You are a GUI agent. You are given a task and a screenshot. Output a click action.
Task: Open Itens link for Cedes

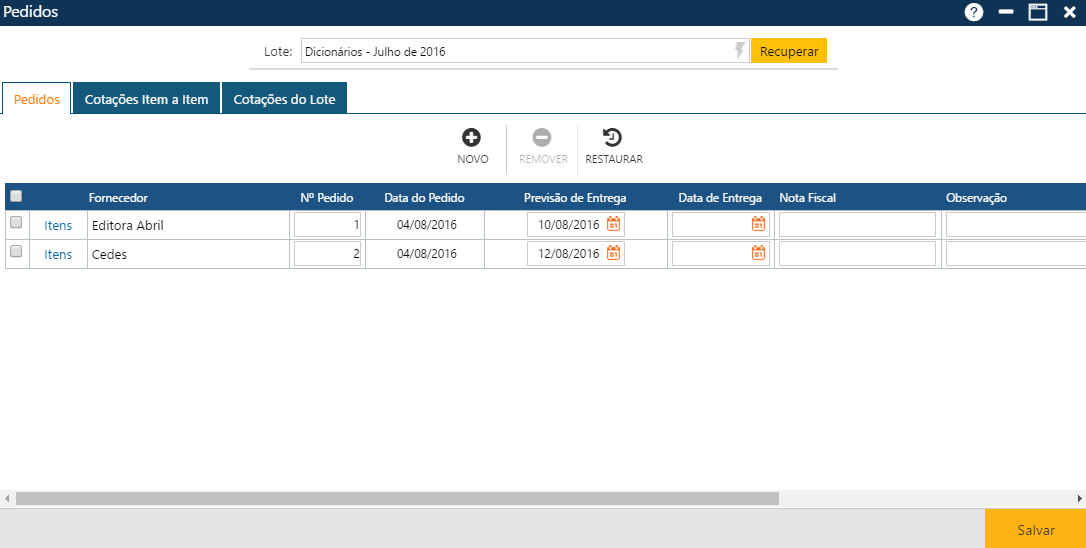click(x=58, y=255)
